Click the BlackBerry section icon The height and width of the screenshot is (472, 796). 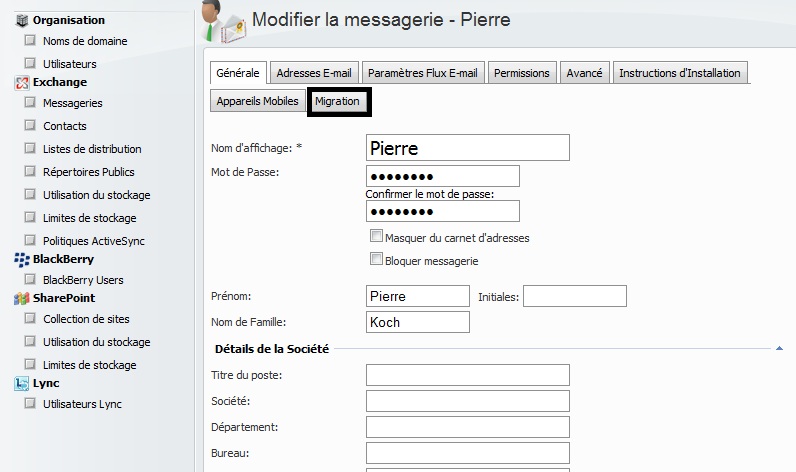pos(22,259)
